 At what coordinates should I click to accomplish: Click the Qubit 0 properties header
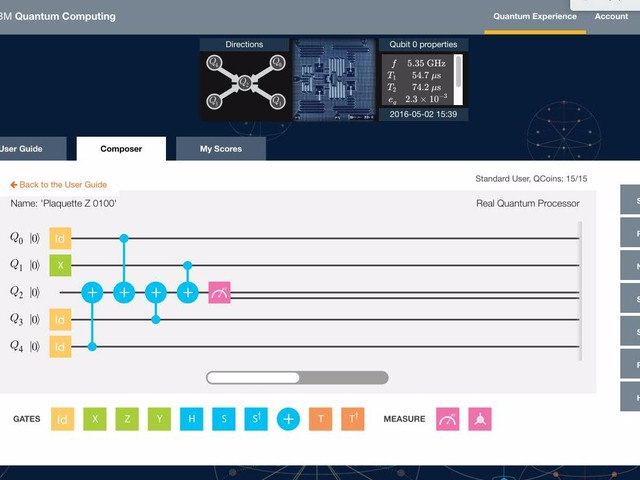423,44
